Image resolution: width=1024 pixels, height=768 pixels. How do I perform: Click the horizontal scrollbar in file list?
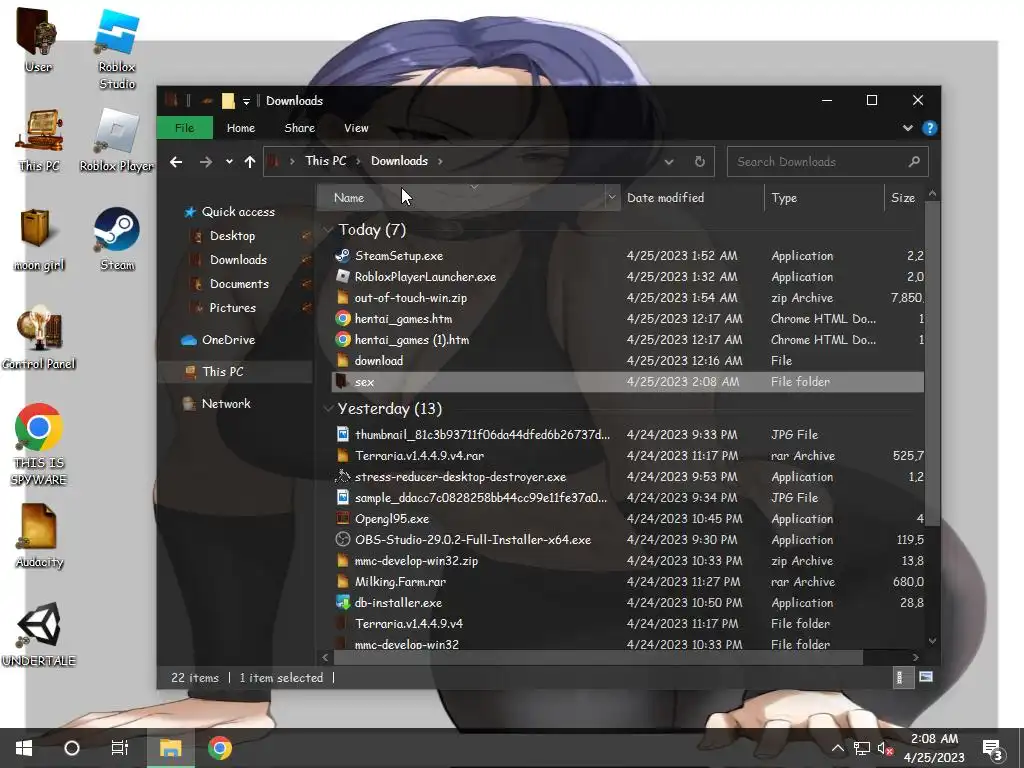point(598,657)
